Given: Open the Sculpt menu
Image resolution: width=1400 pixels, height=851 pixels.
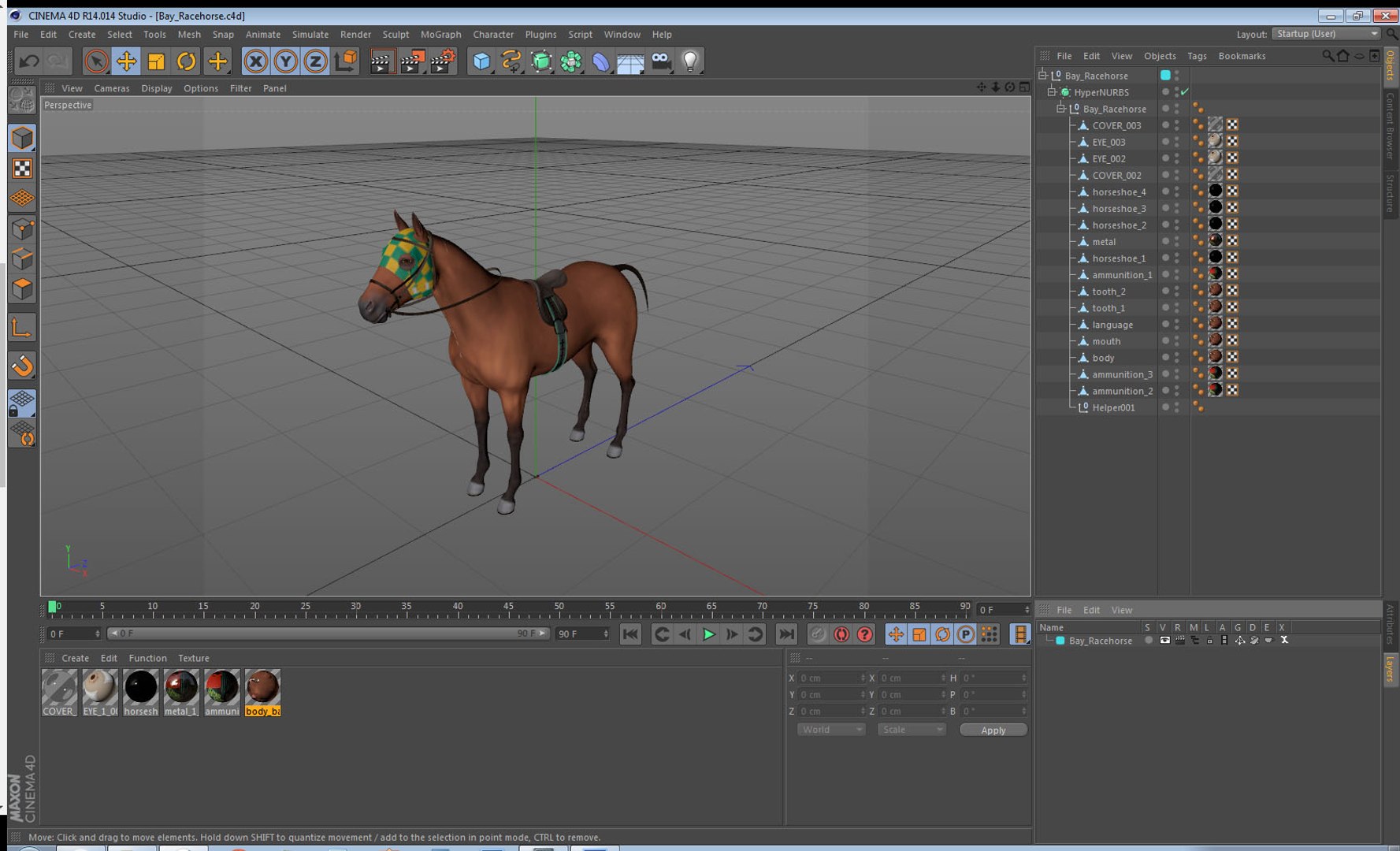Looking at the screenshot, I should (395, 35).
